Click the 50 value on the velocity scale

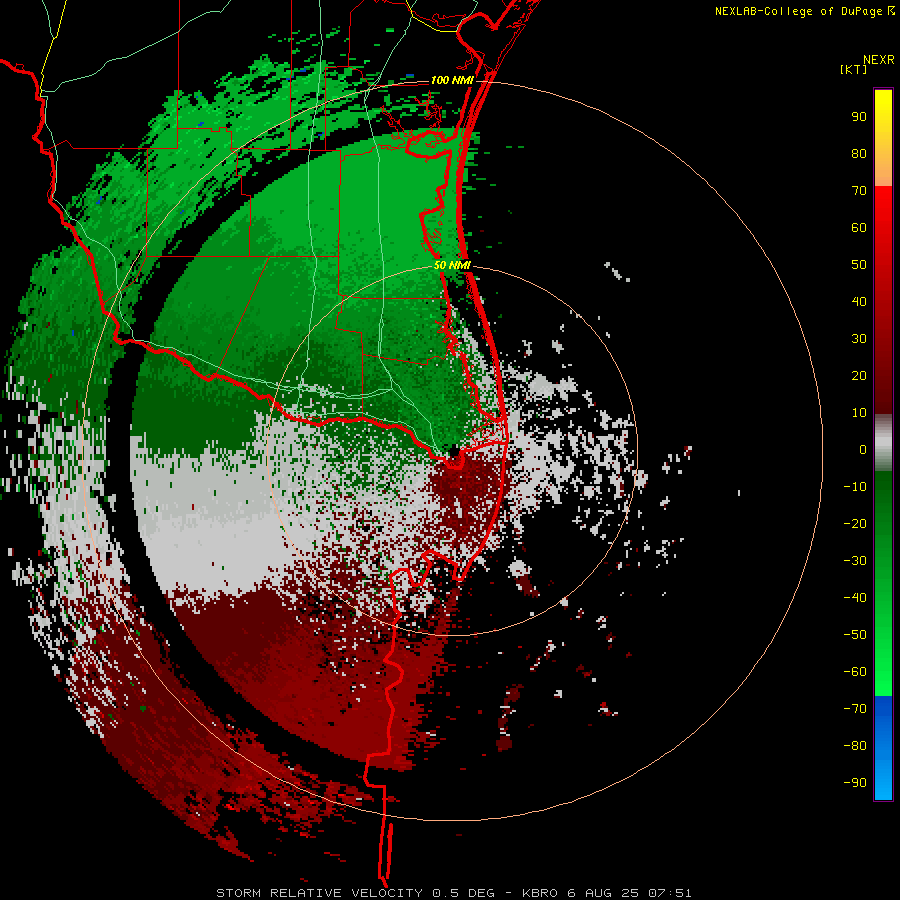[x=859, y=265]
